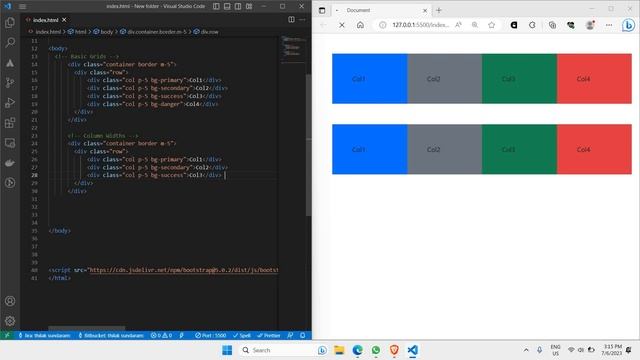
Task: Select the index.html editor tab
Action: pos(45,20)
